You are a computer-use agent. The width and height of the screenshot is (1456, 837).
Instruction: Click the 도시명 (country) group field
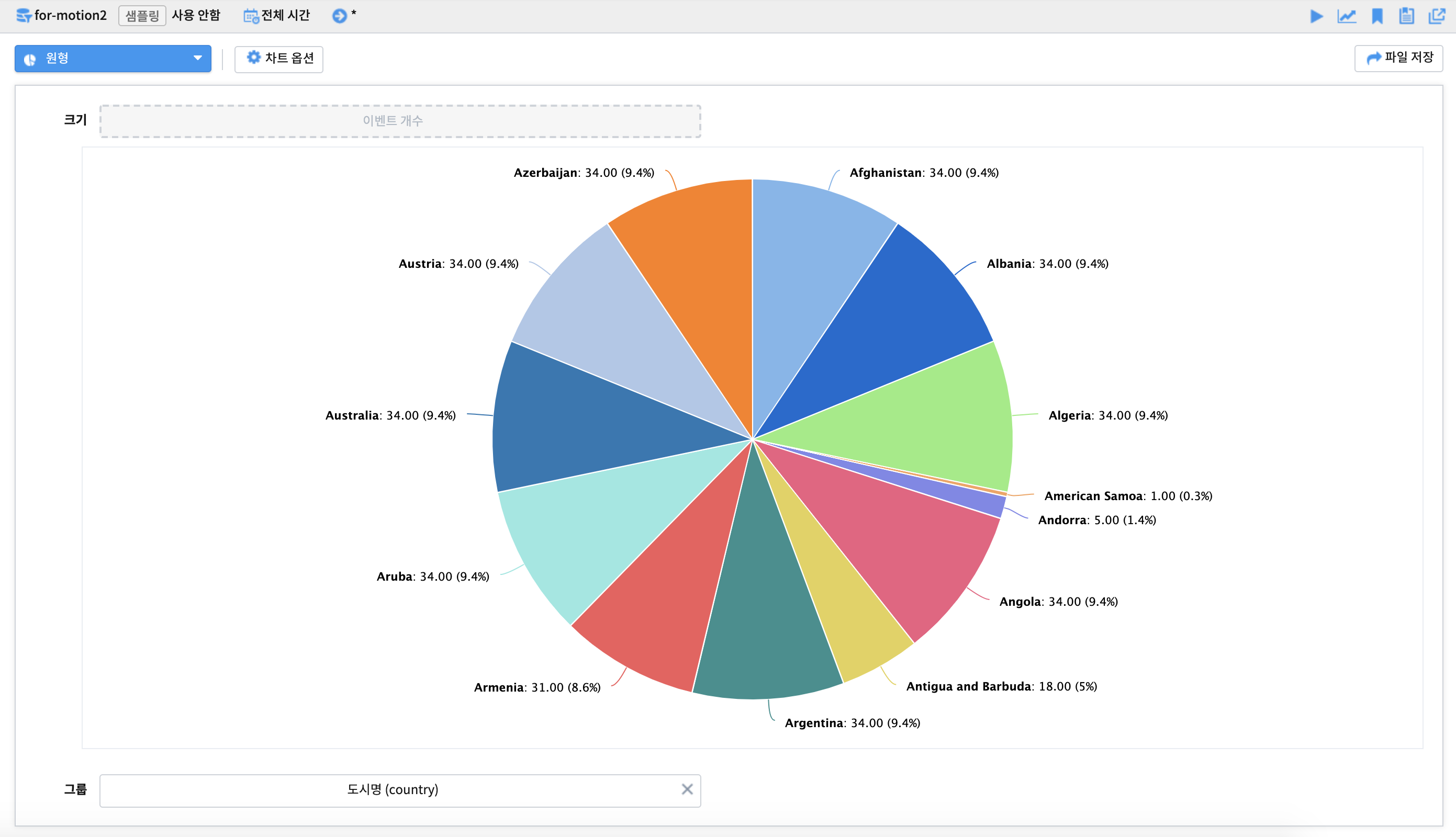click(x=400, y=790)
